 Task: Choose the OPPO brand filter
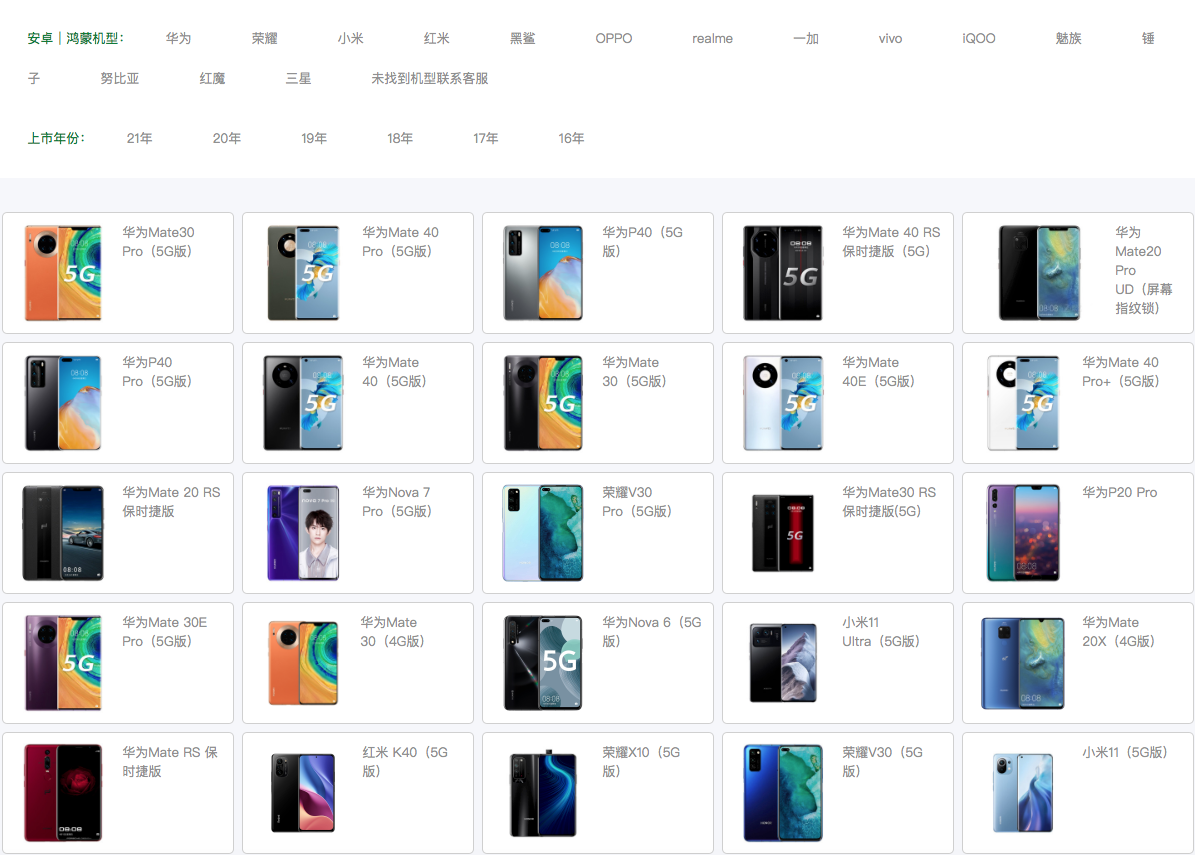614,38
